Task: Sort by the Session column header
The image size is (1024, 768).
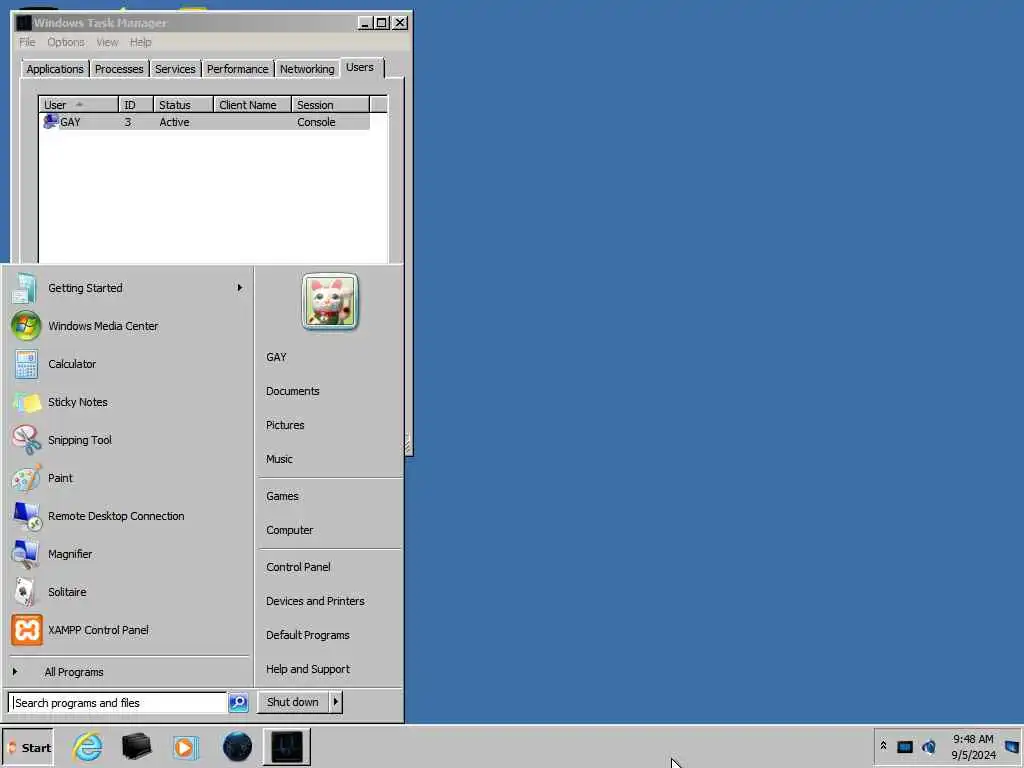Action: 330,104
